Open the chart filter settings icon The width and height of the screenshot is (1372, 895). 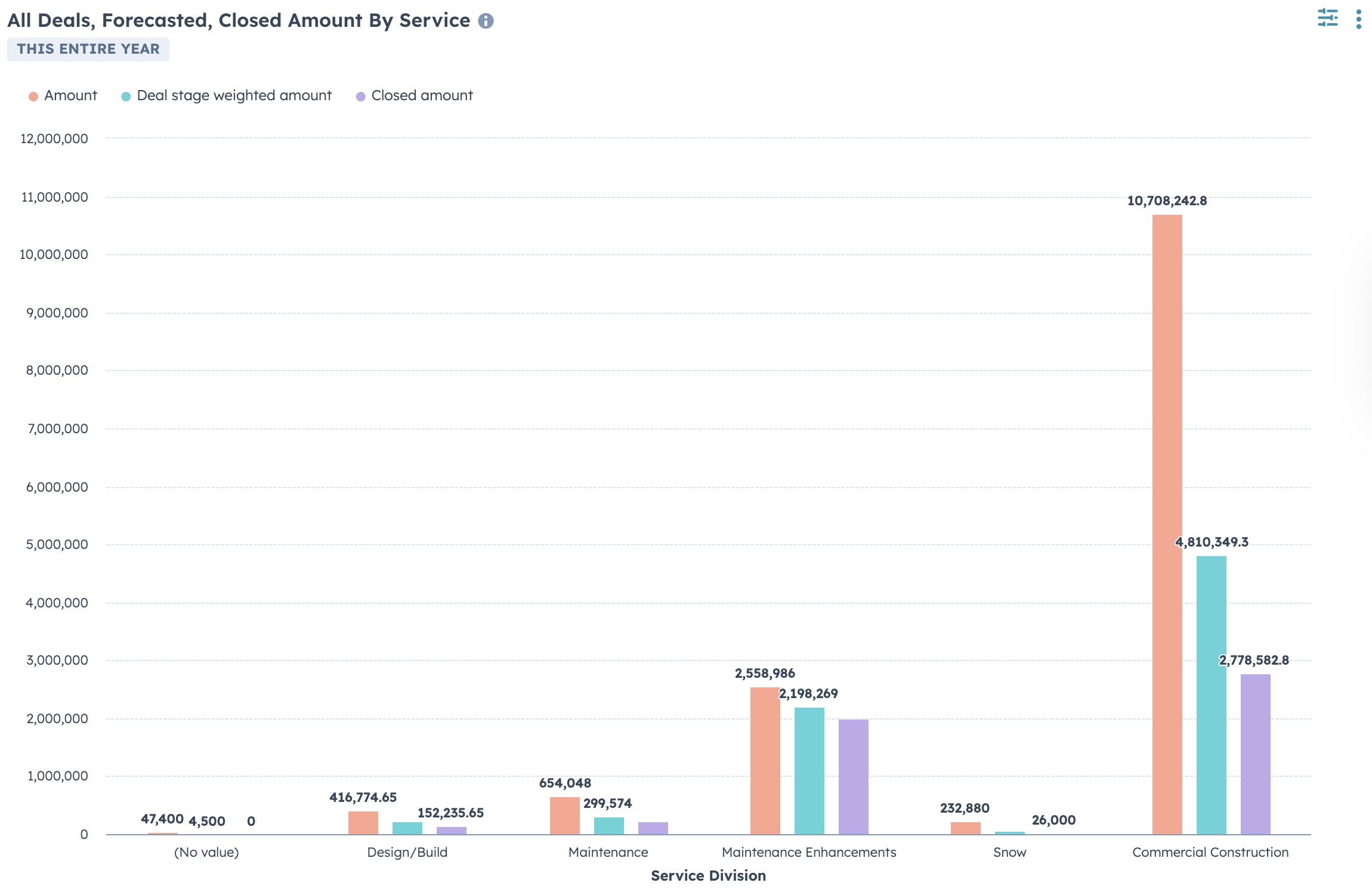[1327, 18]
